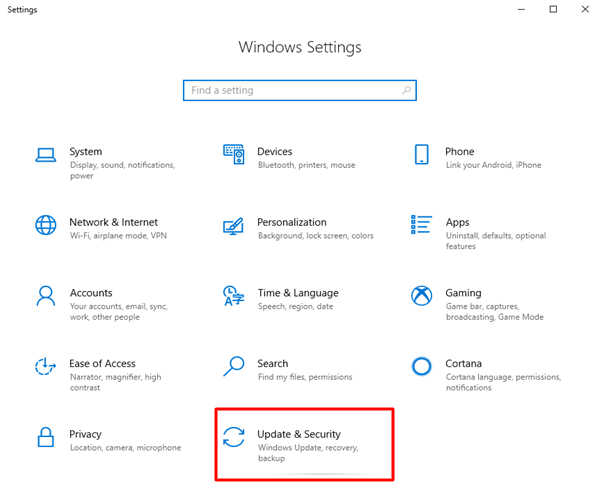Click the Gaming Xbox icon
The width and height of the screenshot is (600, 503).
422,296
